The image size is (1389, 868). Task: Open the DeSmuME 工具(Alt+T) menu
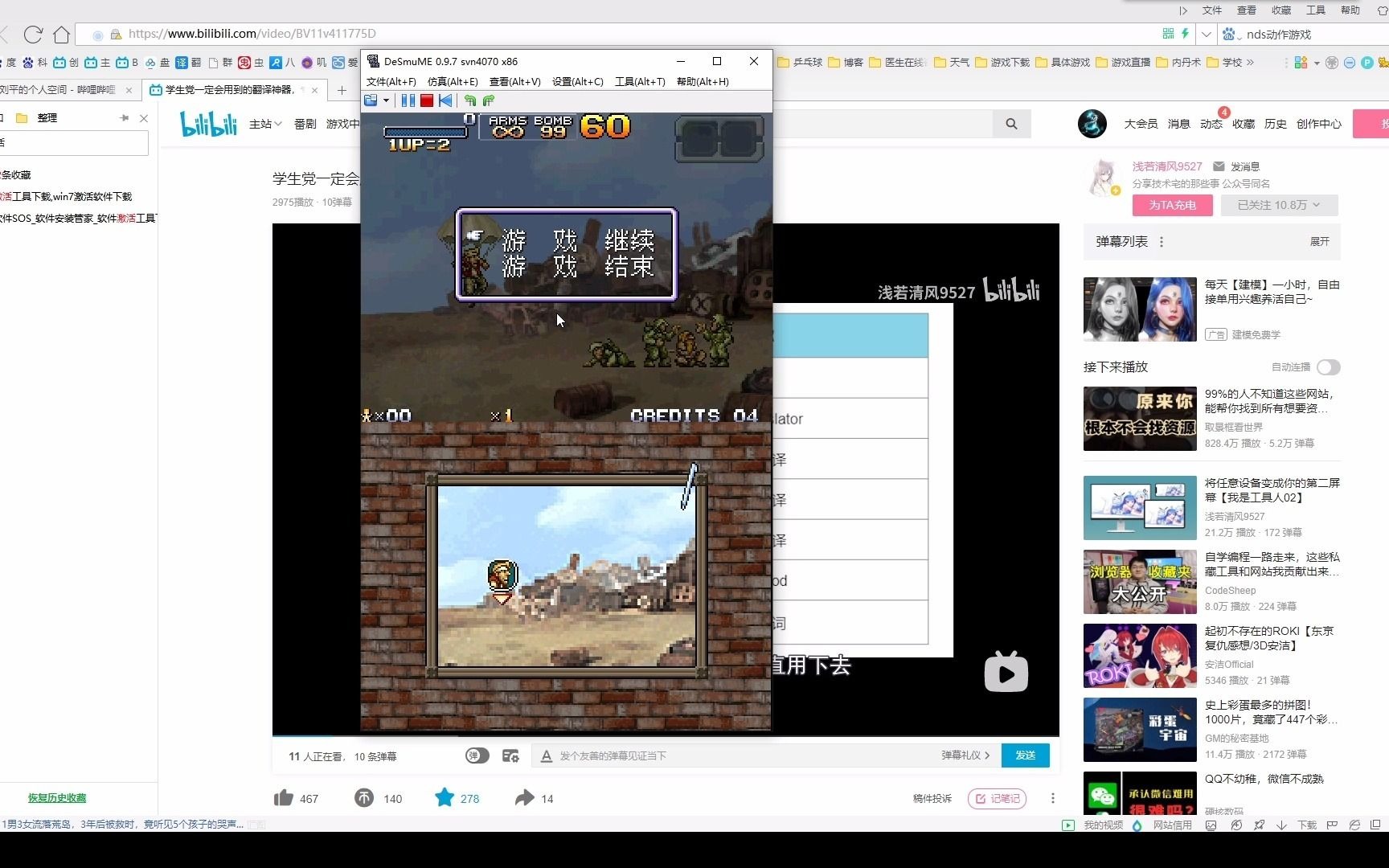640,81
